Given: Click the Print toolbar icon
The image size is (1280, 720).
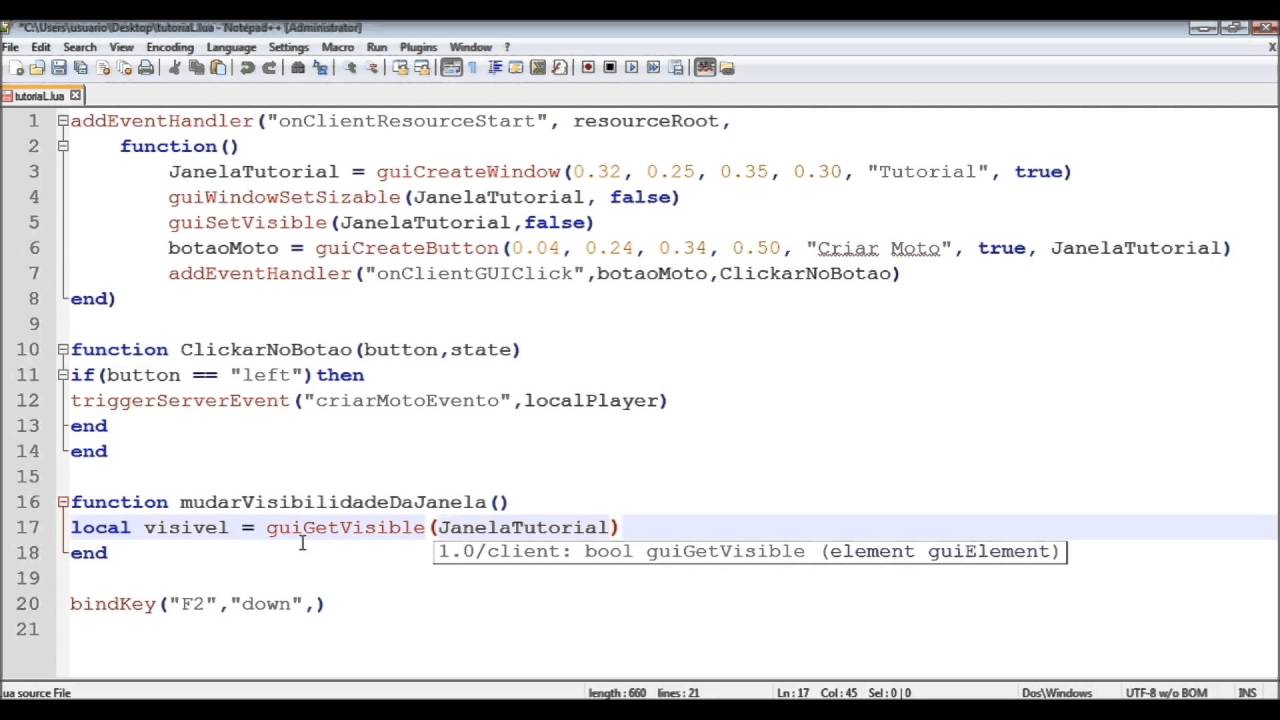Looking at the screenshot, I should coord(146,68).
